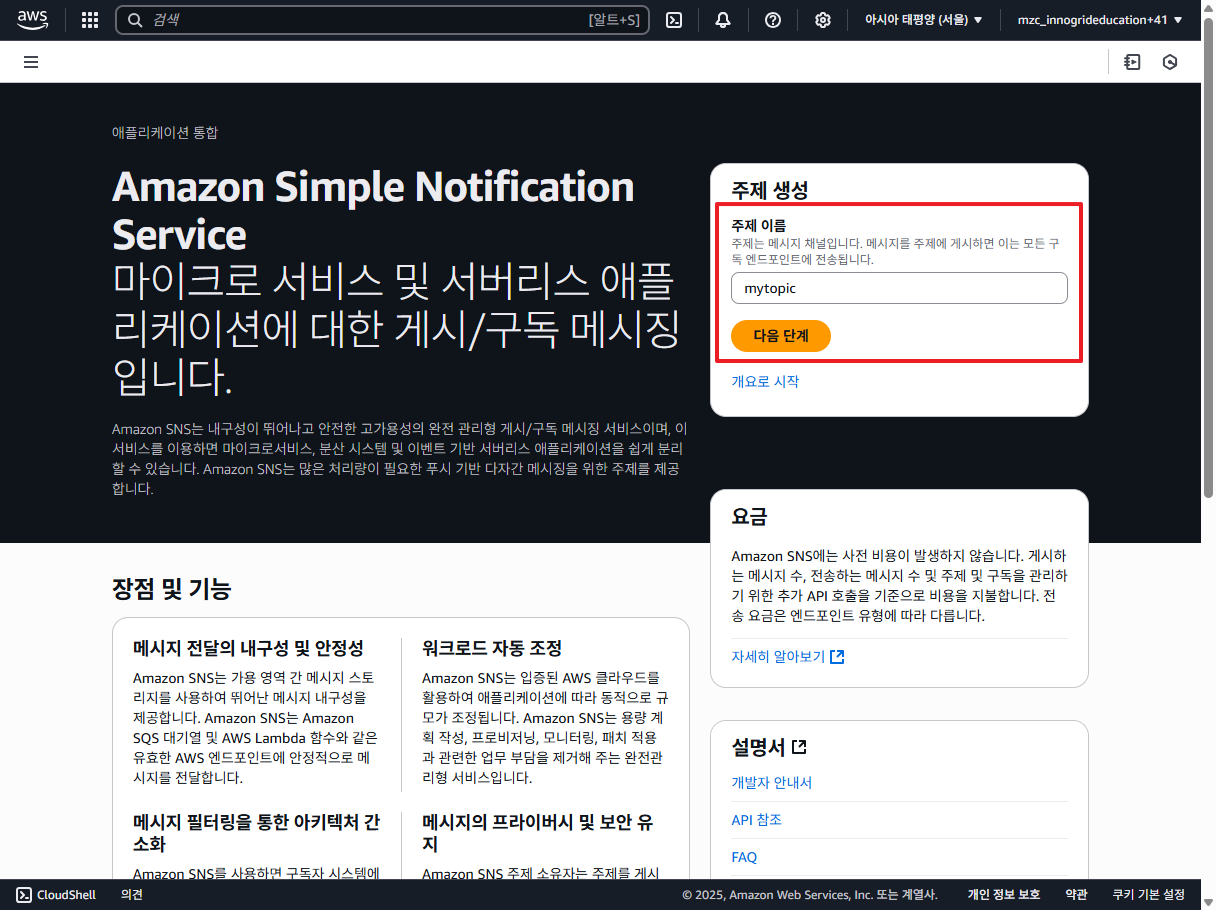The height and width of the screenshot is (910, 1216).
Task: Click the 의견 feedback link in footer
Action: [132, 895]
